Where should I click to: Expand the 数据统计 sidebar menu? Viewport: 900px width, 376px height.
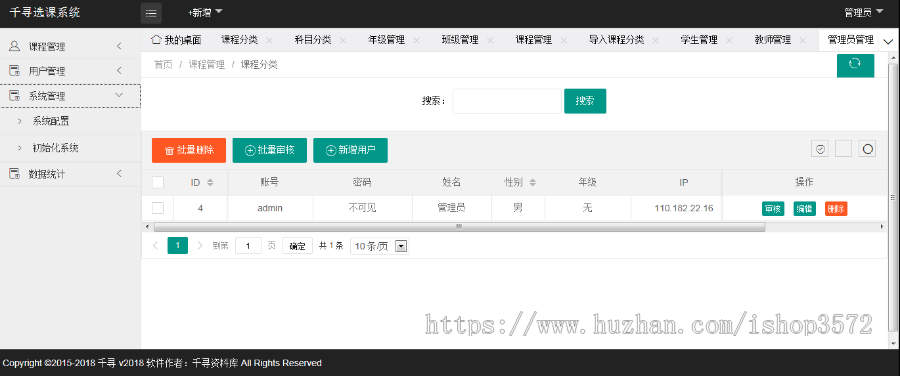pos(119,173)
